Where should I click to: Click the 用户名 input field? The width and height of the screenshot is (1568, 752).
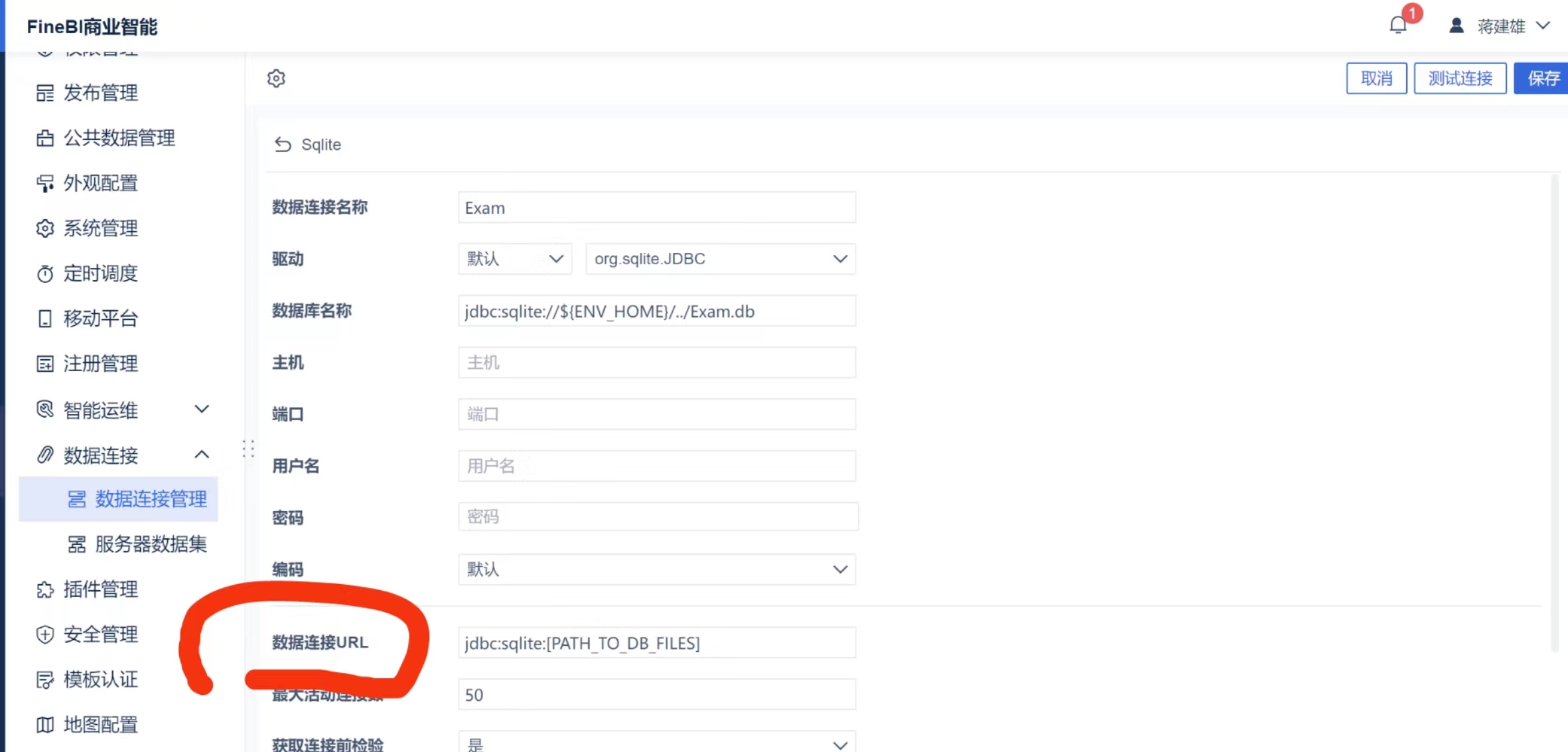[657, 466]
